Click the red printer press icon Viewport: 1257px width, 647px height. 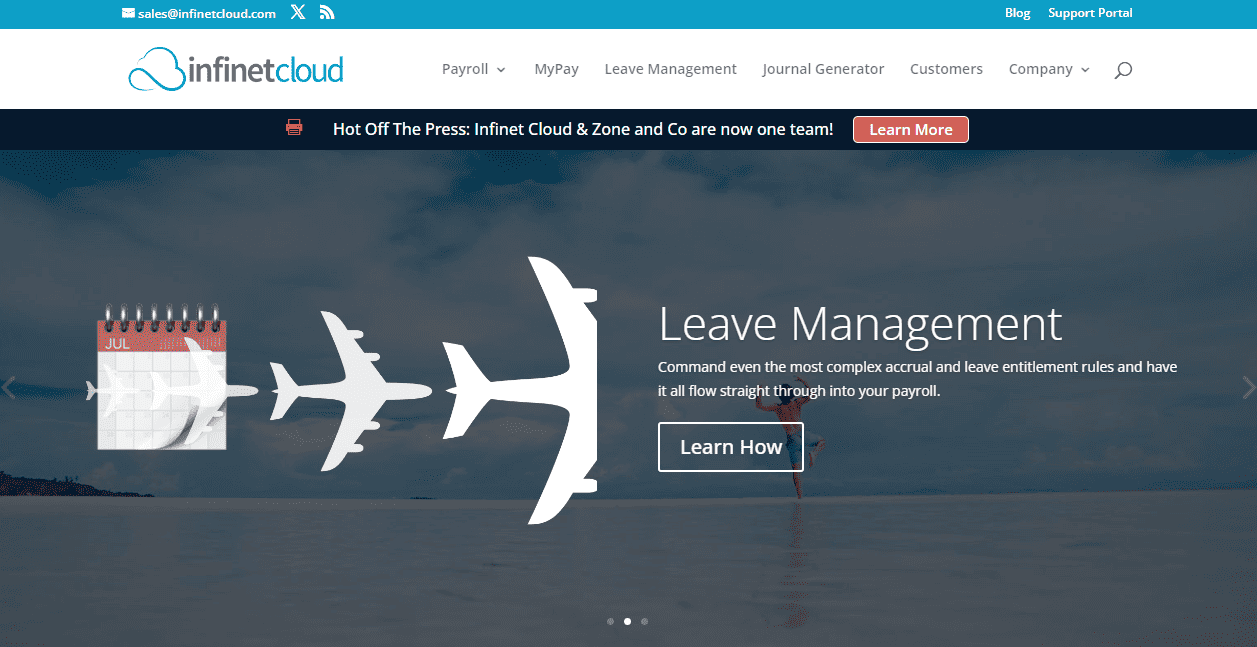294,128
